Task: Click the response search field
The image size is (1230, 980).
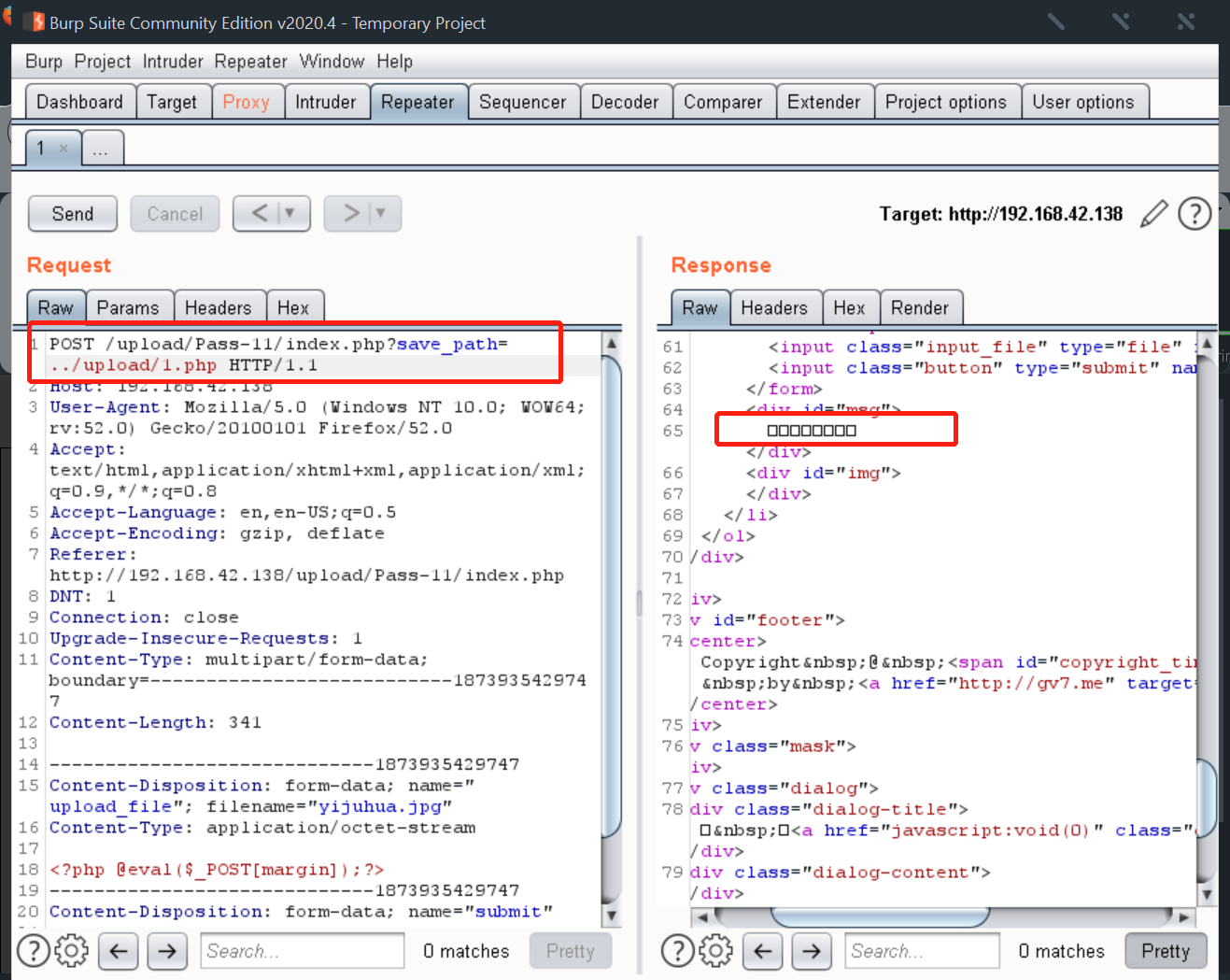Action: pyautogui.click(x=922, y=951)
